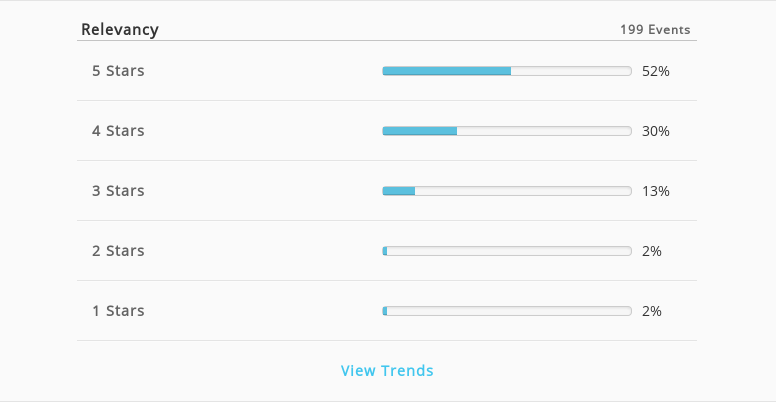776x402 pixels.
Task: Select the 5 Stars row label
Action: coord(118,71)
